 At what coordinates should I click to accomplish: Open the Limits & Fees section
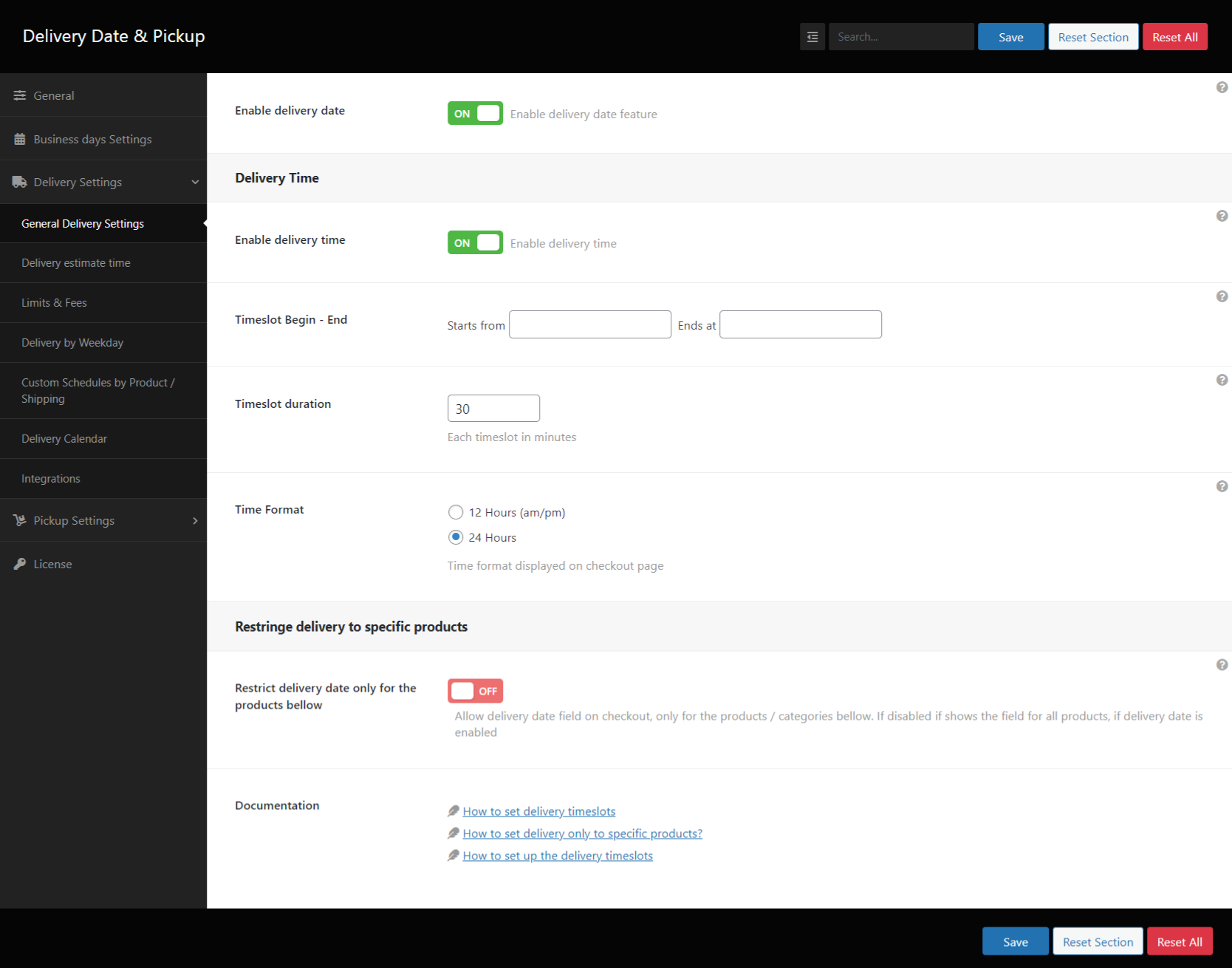54,302
